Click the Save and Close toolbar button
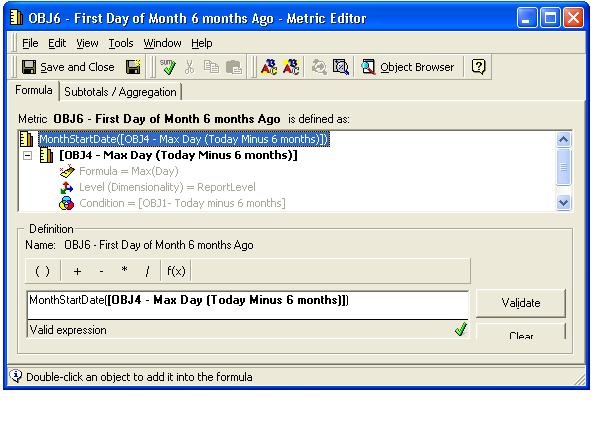Viewport: 593px width, 445px height. (68, 67)
